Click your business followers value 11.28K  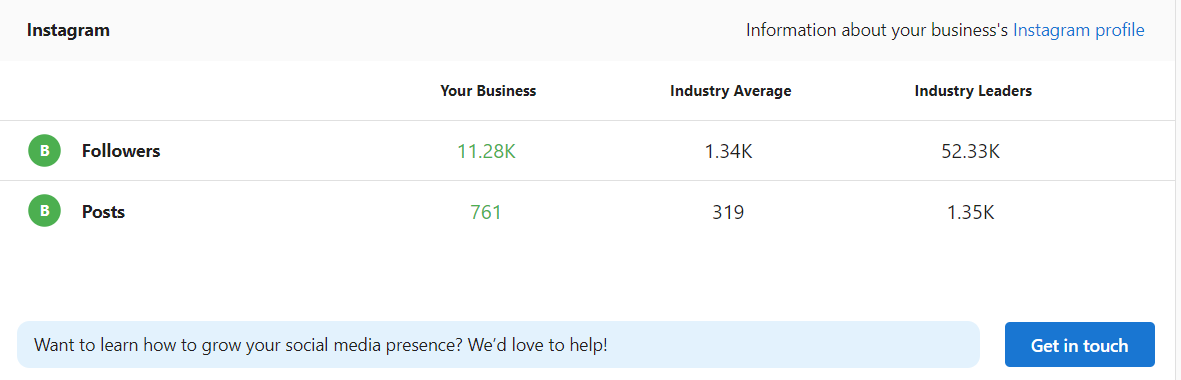(487, 151)
